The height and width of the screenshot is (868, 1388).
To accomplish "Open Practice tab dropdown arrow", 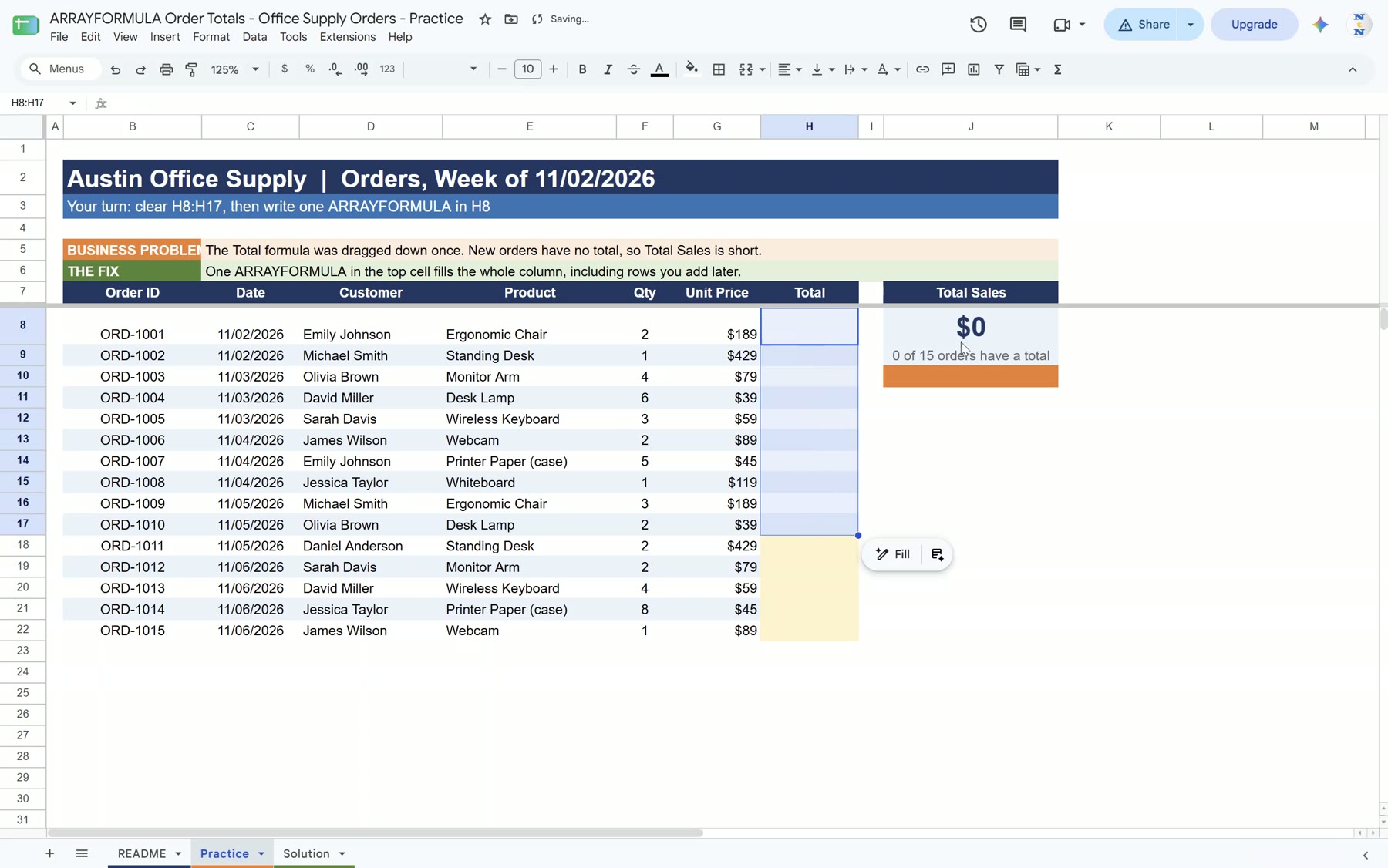I will [261, 853].
